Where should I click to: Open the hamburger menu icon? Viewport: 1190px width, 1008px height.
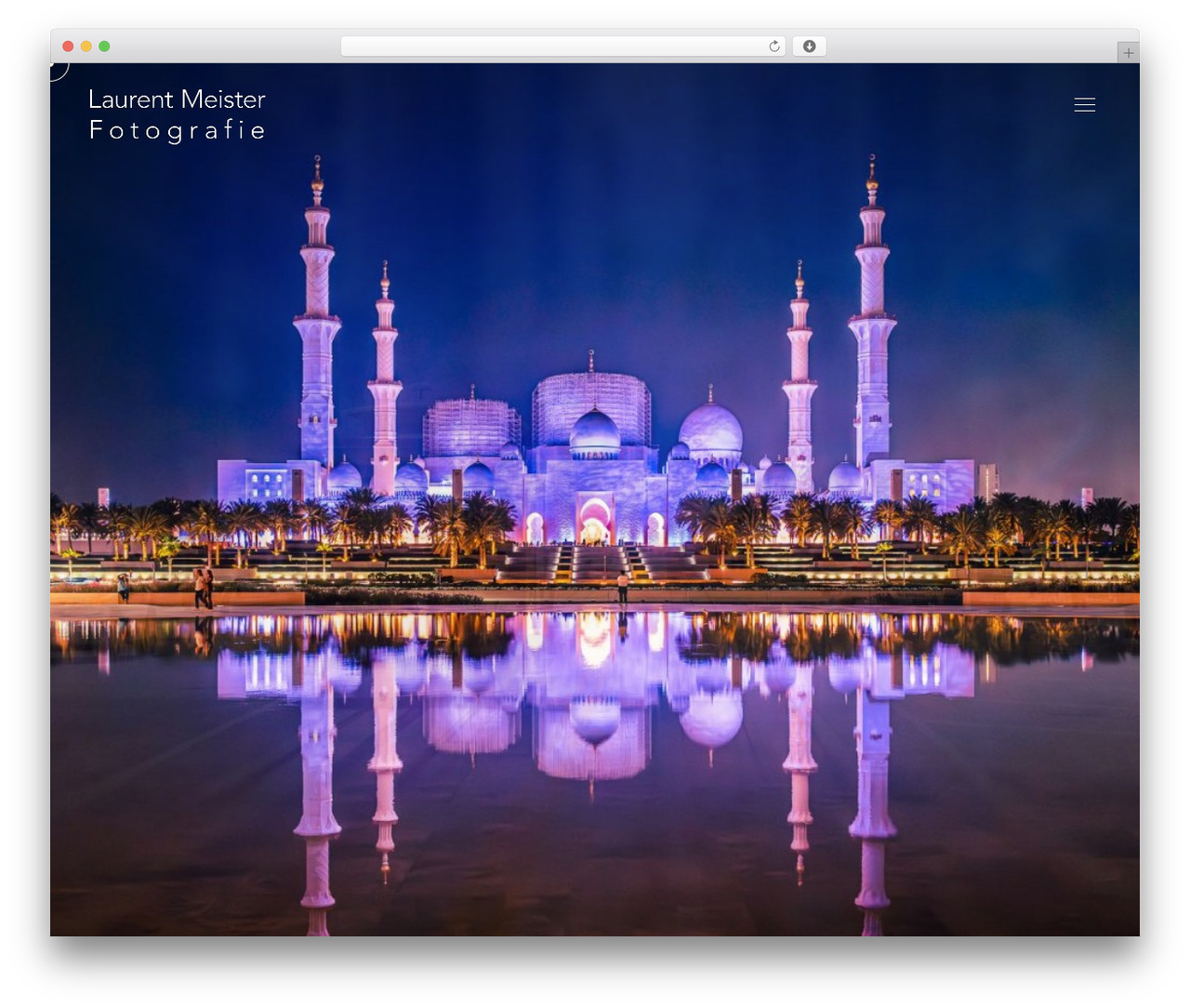(1084, 105)
